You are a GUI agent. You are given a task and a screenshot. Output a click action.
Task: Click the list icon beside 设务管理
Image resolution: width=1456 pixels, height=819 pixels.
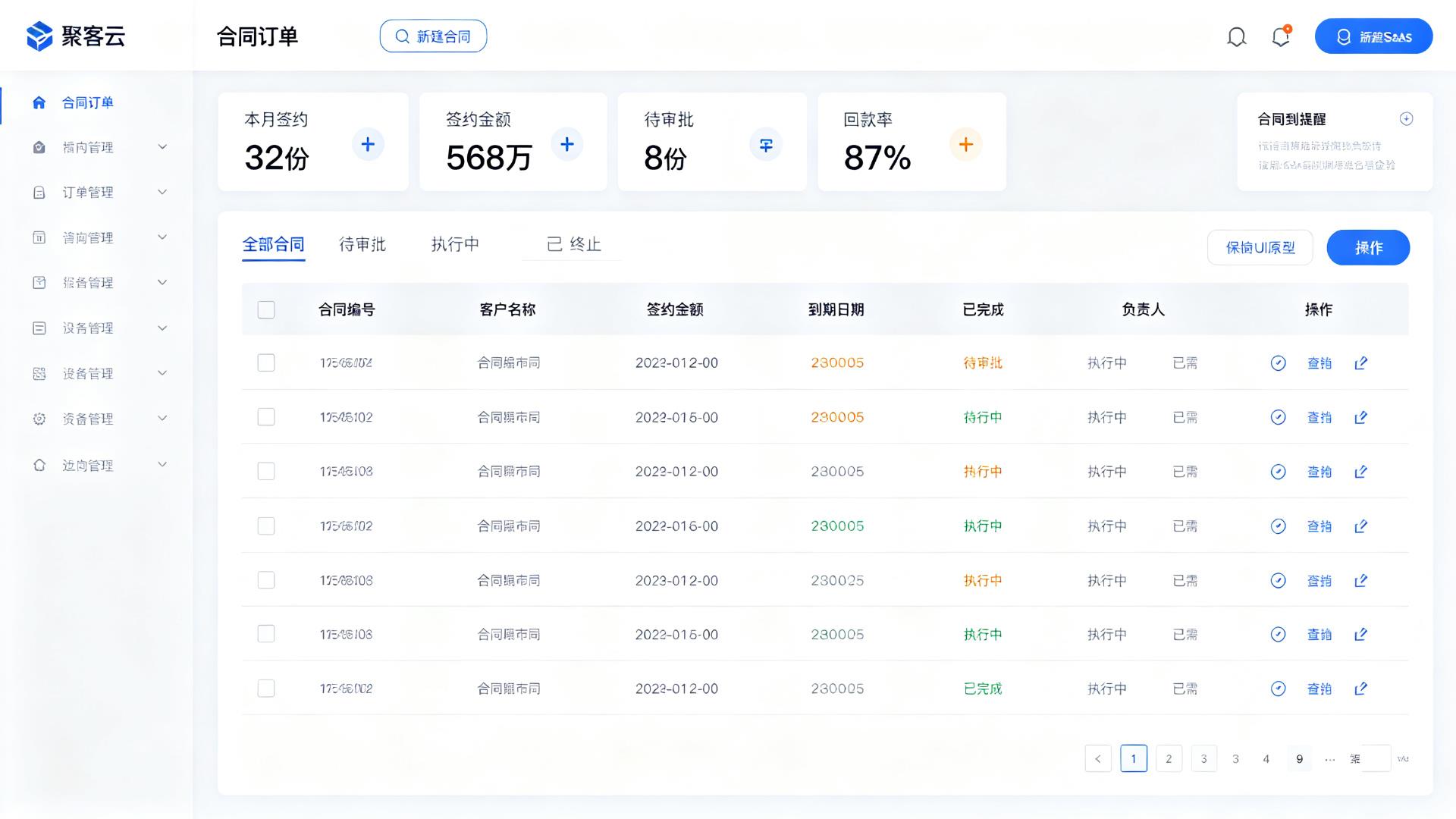39,328
